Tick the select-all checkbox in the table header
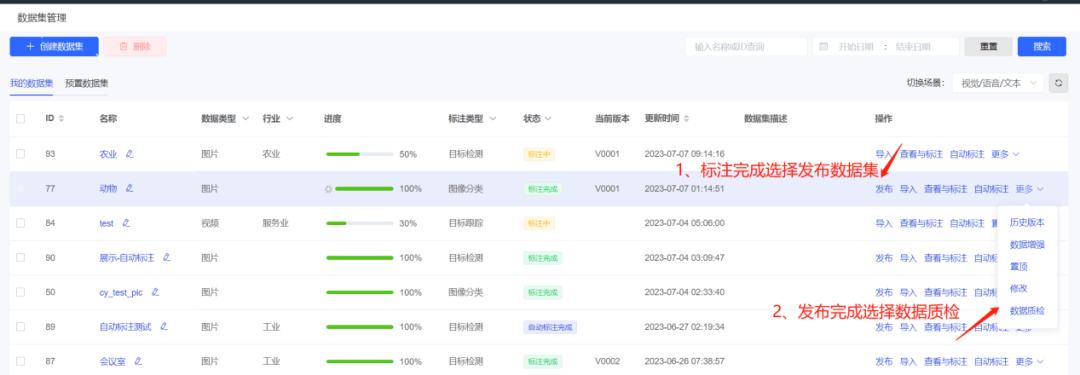Image resolution: width=1080 pixels, height=375 pixels. [x=20, y=119]
